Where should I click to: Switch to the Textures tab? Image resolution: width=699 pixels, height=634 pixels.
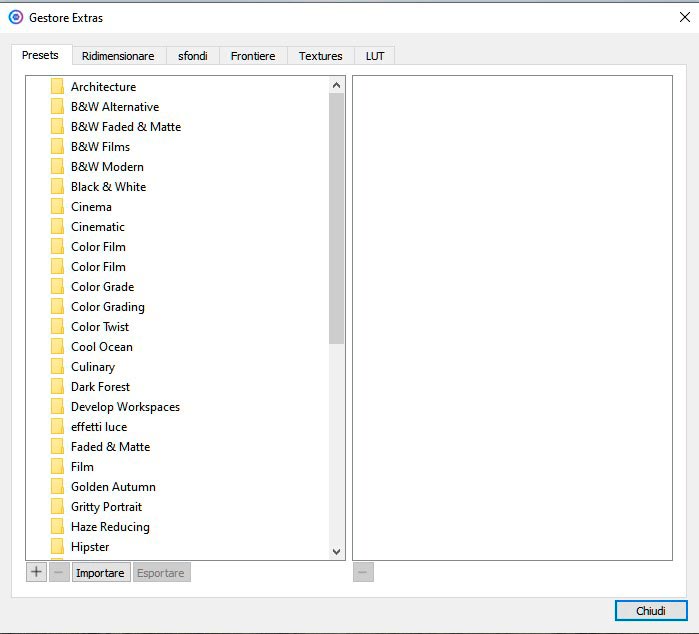pos(320,56)
